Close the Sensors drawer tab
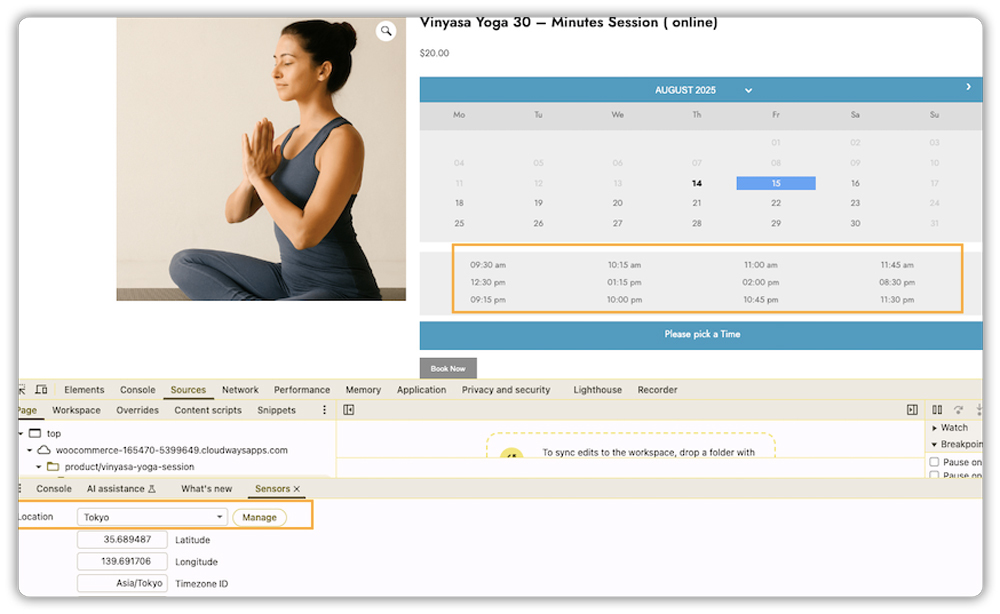 [297, 489]
